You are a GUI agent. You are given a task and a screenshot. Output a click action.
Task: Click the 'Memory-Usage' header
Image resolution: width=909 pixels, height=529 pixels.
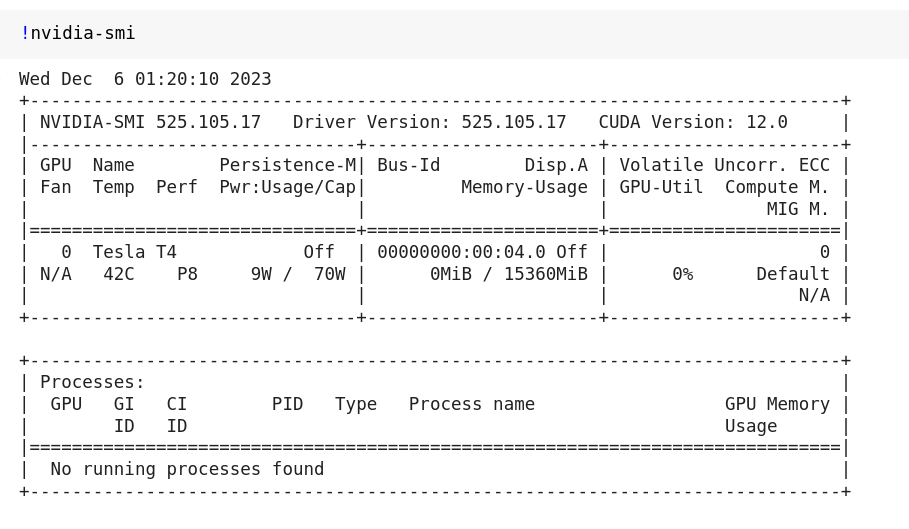pyautogui.click(x=525, y=187)
